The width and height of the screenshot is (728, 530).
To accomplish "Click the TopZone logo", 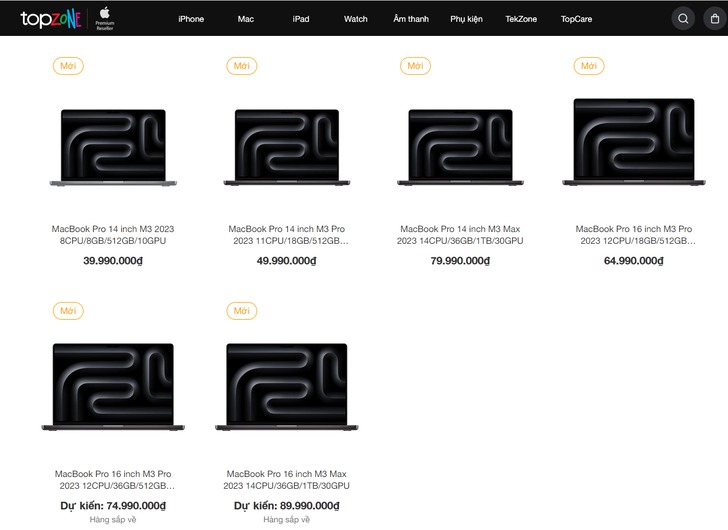I will tap(50, 18).
